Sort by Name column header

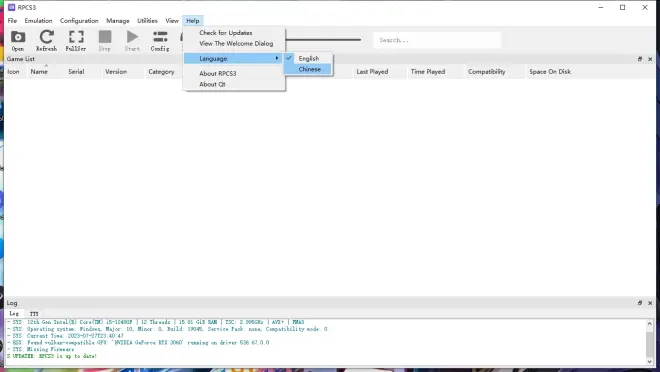[x=39, y=72]
